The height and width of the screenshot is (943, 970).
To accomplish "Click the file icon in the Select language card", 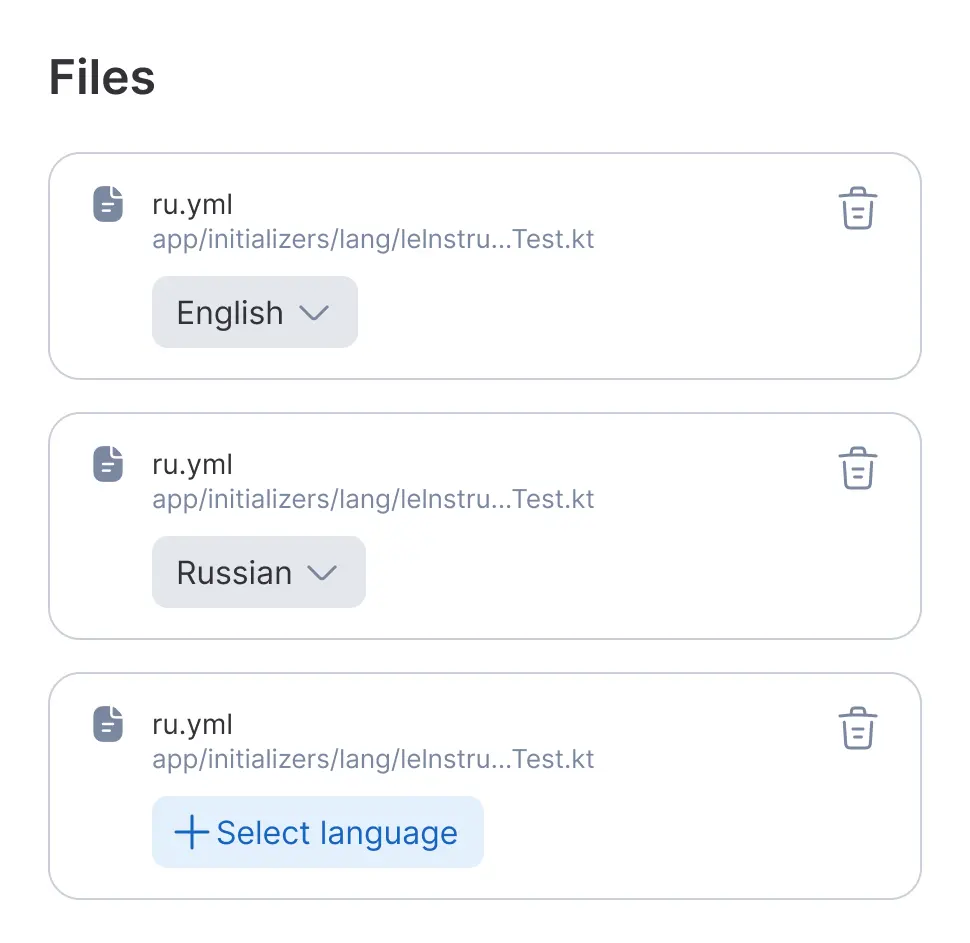I will pyautogui.click(x=108, y=723).
